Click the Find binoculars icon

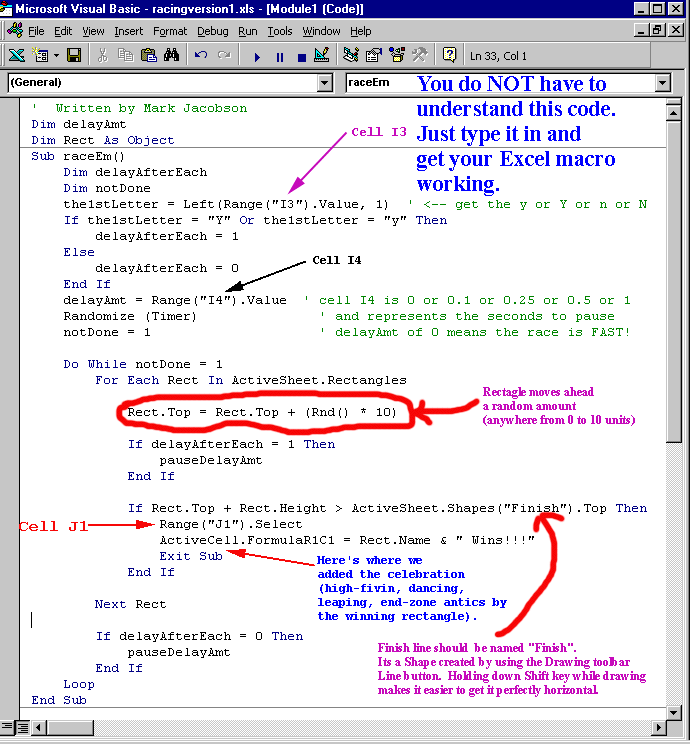pyautogui.click(x=171, y=56)
